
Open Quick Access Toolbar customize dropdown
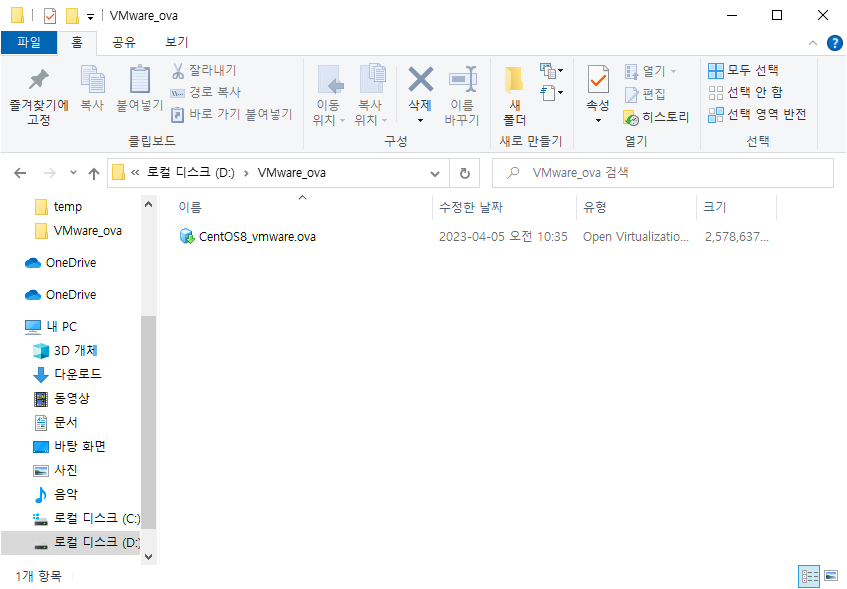click(x=90, y=17)
